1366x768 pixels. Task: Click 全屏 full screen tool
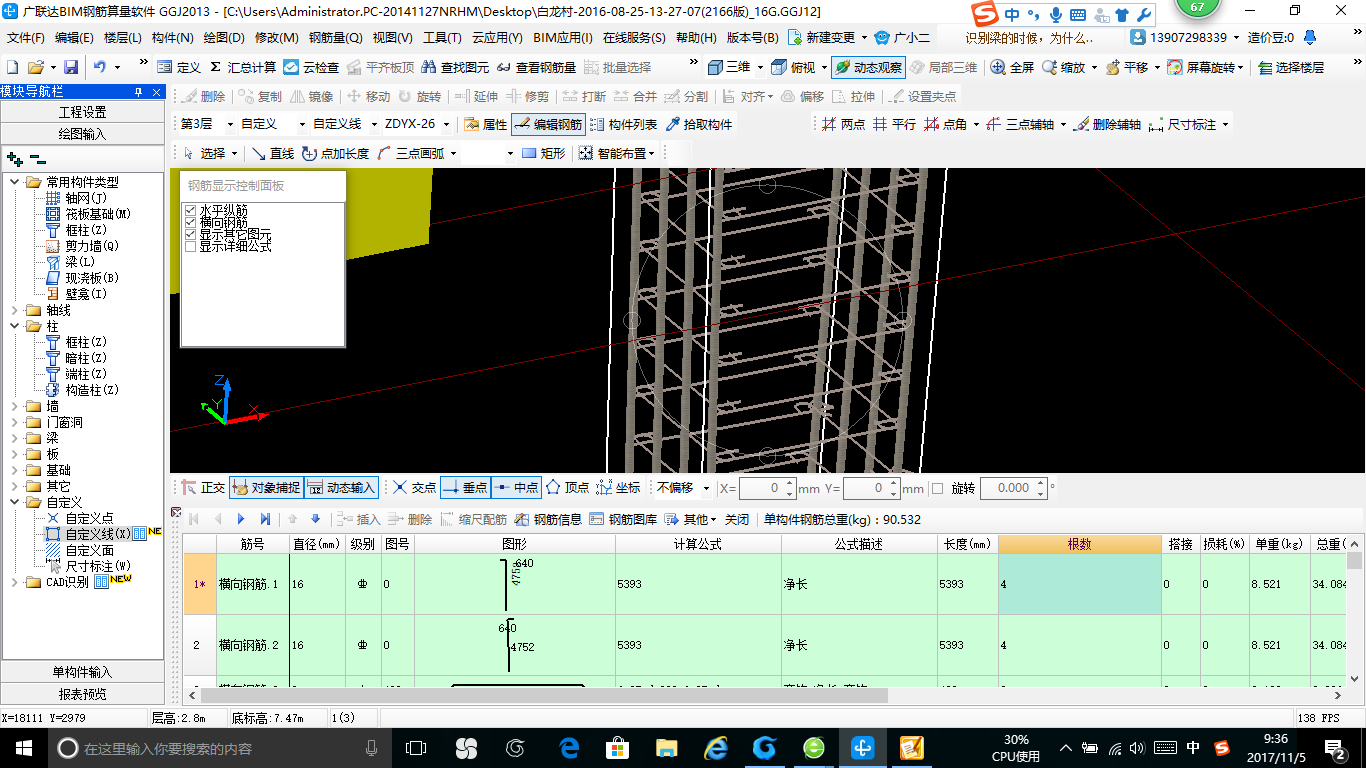tap(1012, 67)
